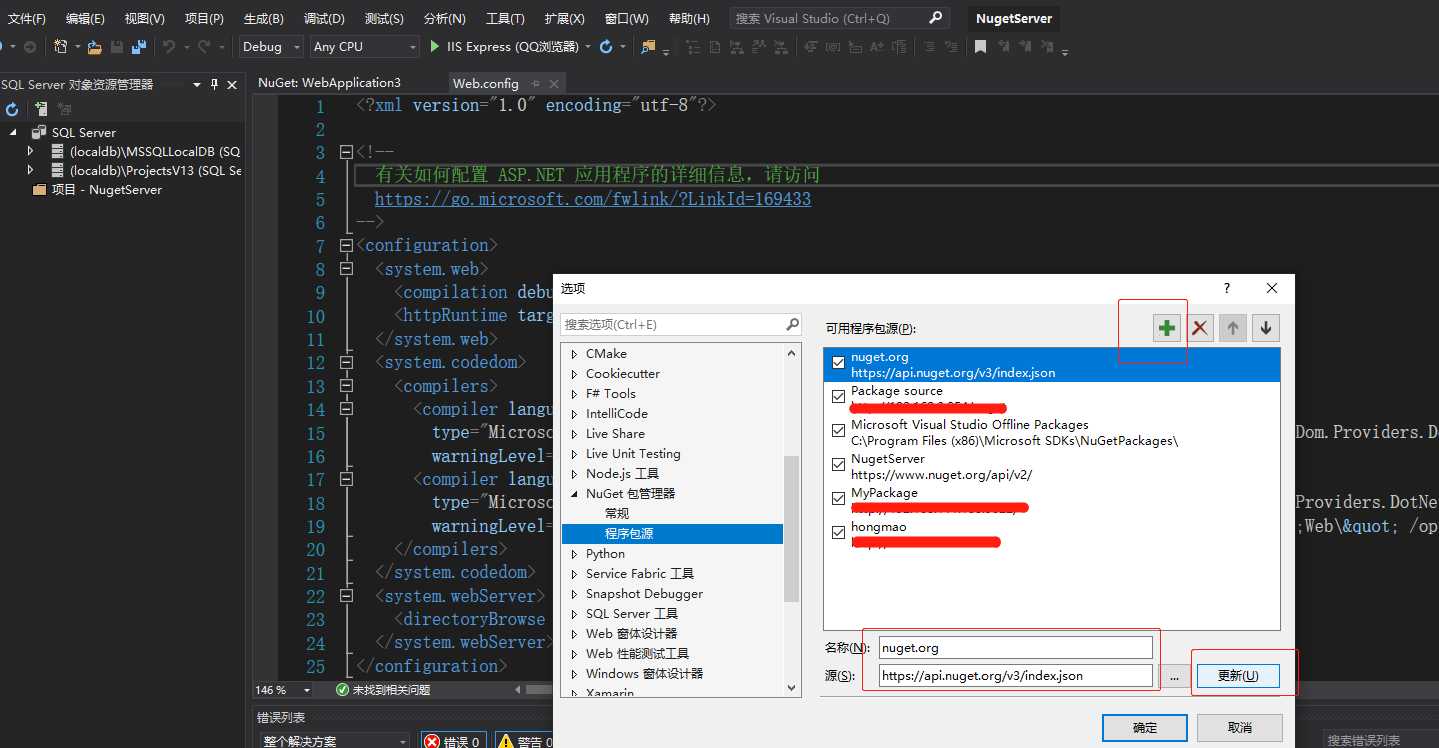The image size is (1439, 748).
Task: Click the options tree scroll down arrow
Action: coord(792,688)
